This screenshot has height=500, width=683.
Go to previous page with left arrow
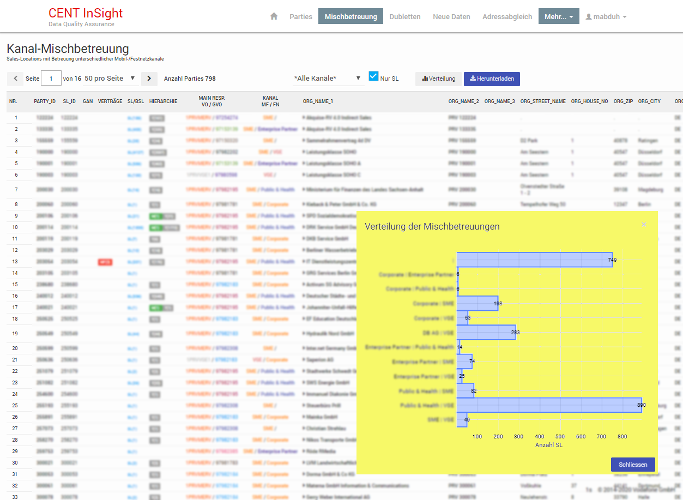pos(15,78)
